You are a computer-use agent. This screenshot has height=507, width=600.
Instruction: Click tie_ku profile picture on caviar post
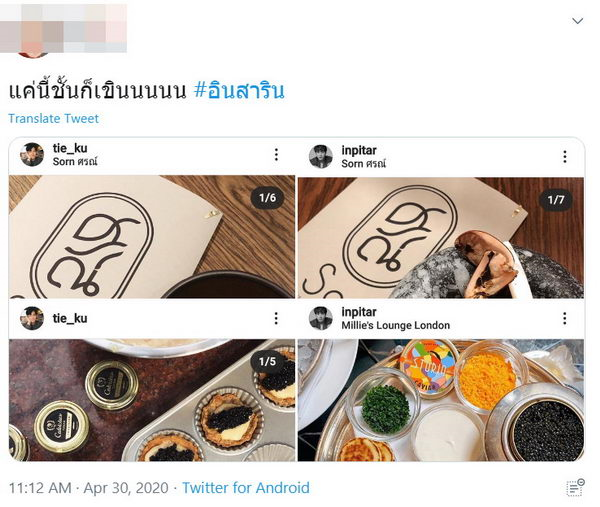[x=32, y=318]
